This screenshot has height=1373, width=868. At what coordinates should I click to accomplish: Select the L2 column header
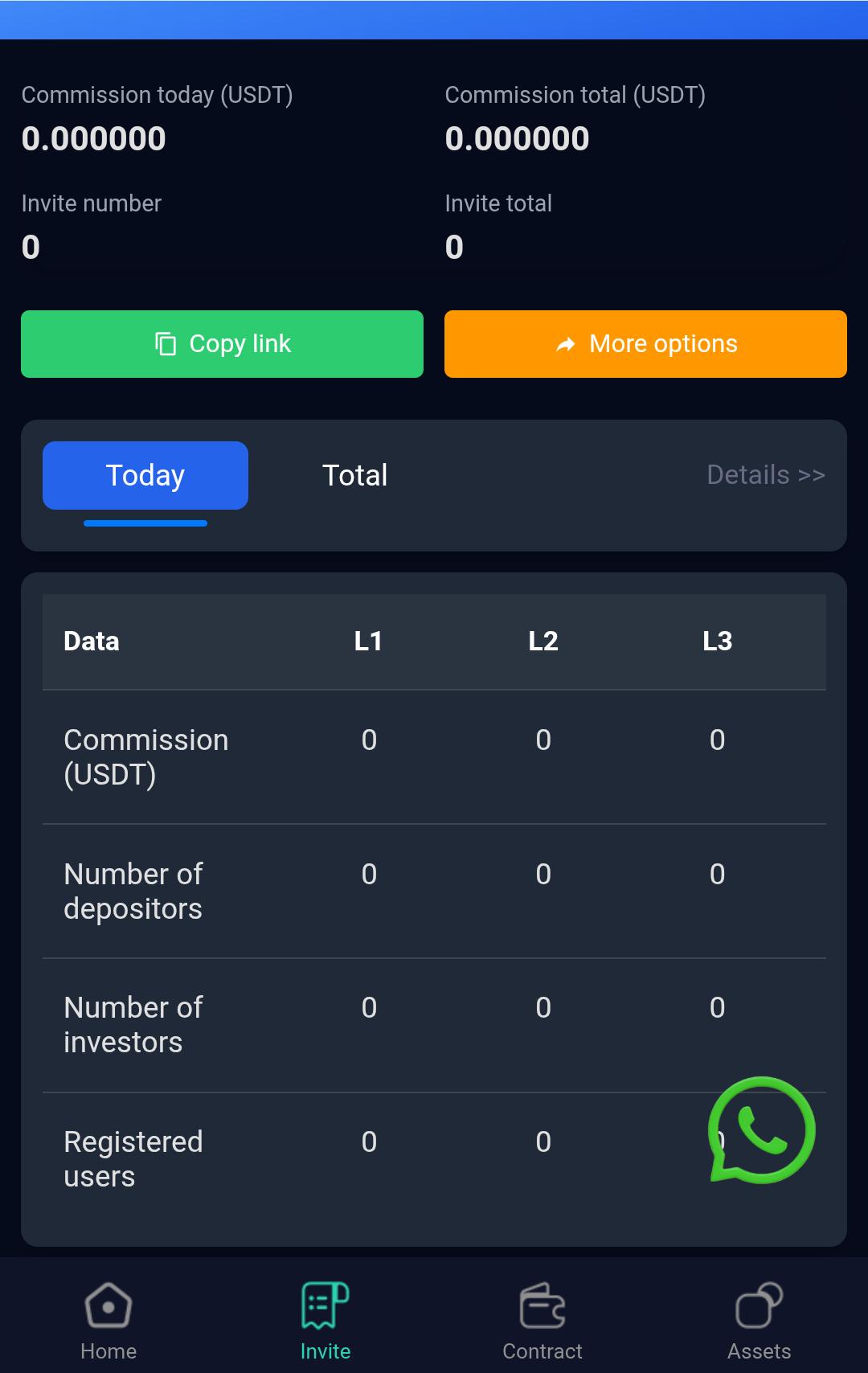click(x=542, y=641)
